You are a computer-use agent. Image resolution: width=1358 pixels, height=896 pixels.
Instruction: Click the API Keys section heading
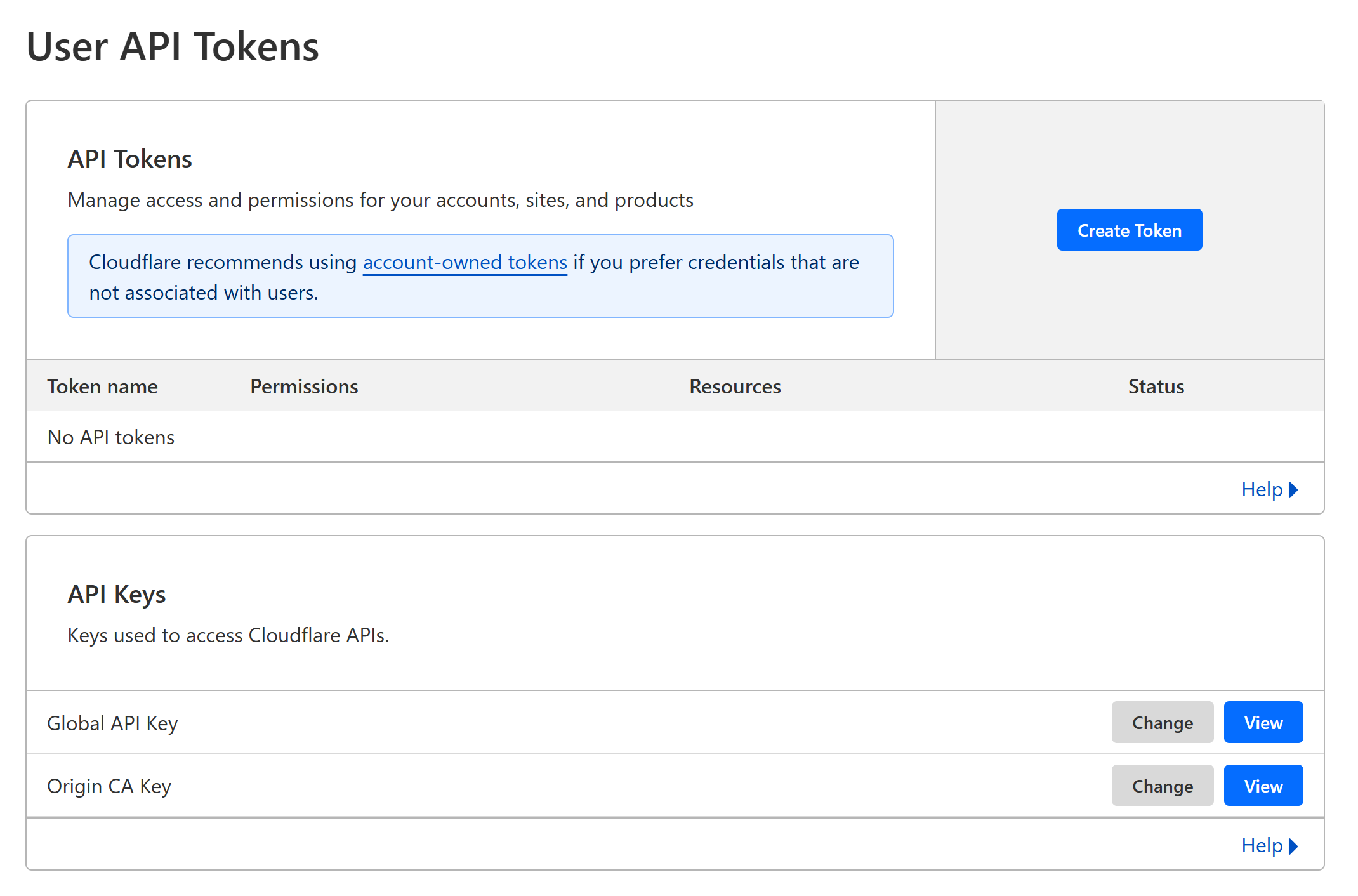[x=117, y=595]
